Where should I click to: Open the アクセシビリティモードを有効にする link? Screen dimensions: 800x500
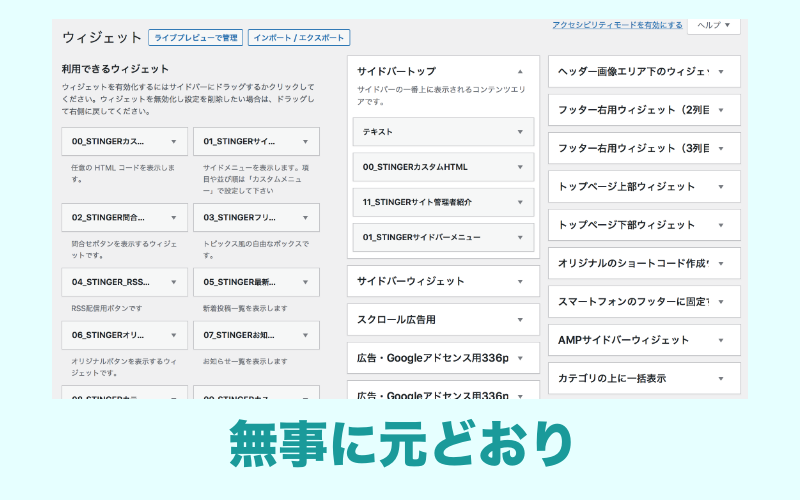point(617,25)
